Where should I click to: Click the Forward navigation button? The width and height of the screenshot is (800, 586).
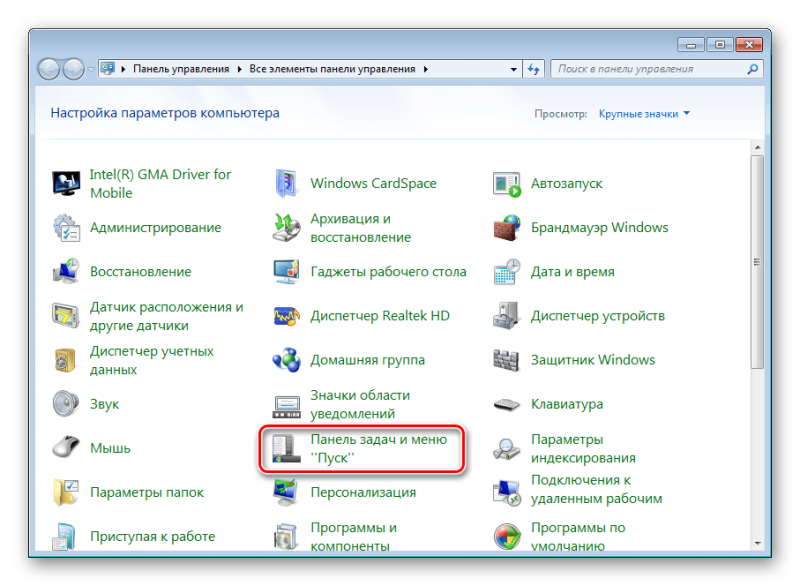[x=73, y=69]
